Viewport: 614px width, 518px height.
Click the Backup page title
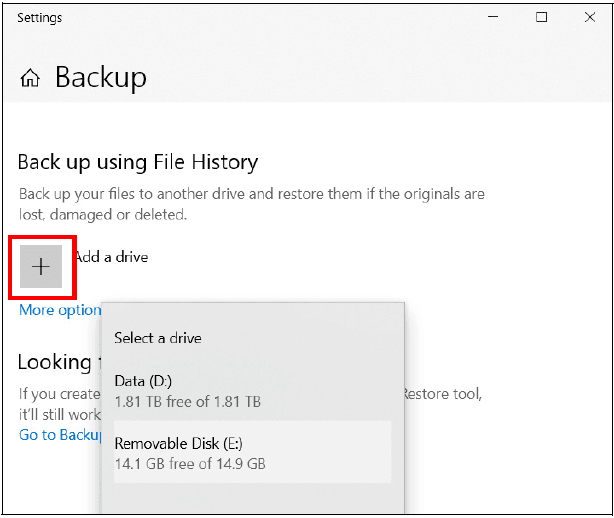[x=100, y=77]
